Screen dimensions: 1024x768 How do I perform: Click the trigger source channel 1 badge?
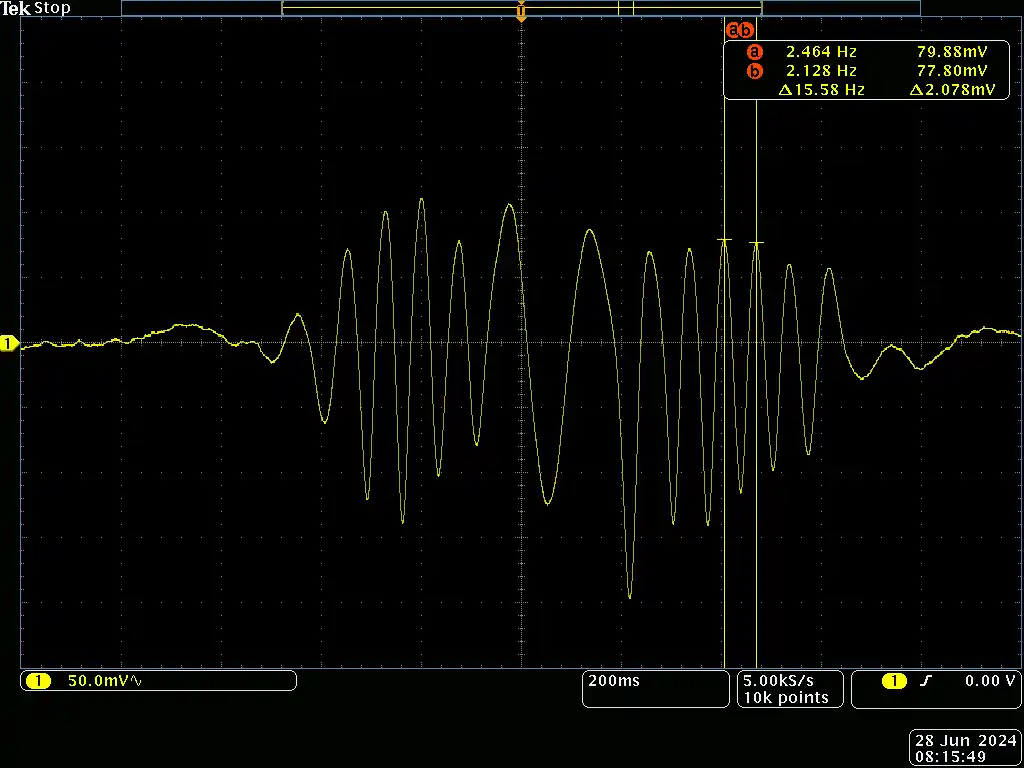pos(895,681)
